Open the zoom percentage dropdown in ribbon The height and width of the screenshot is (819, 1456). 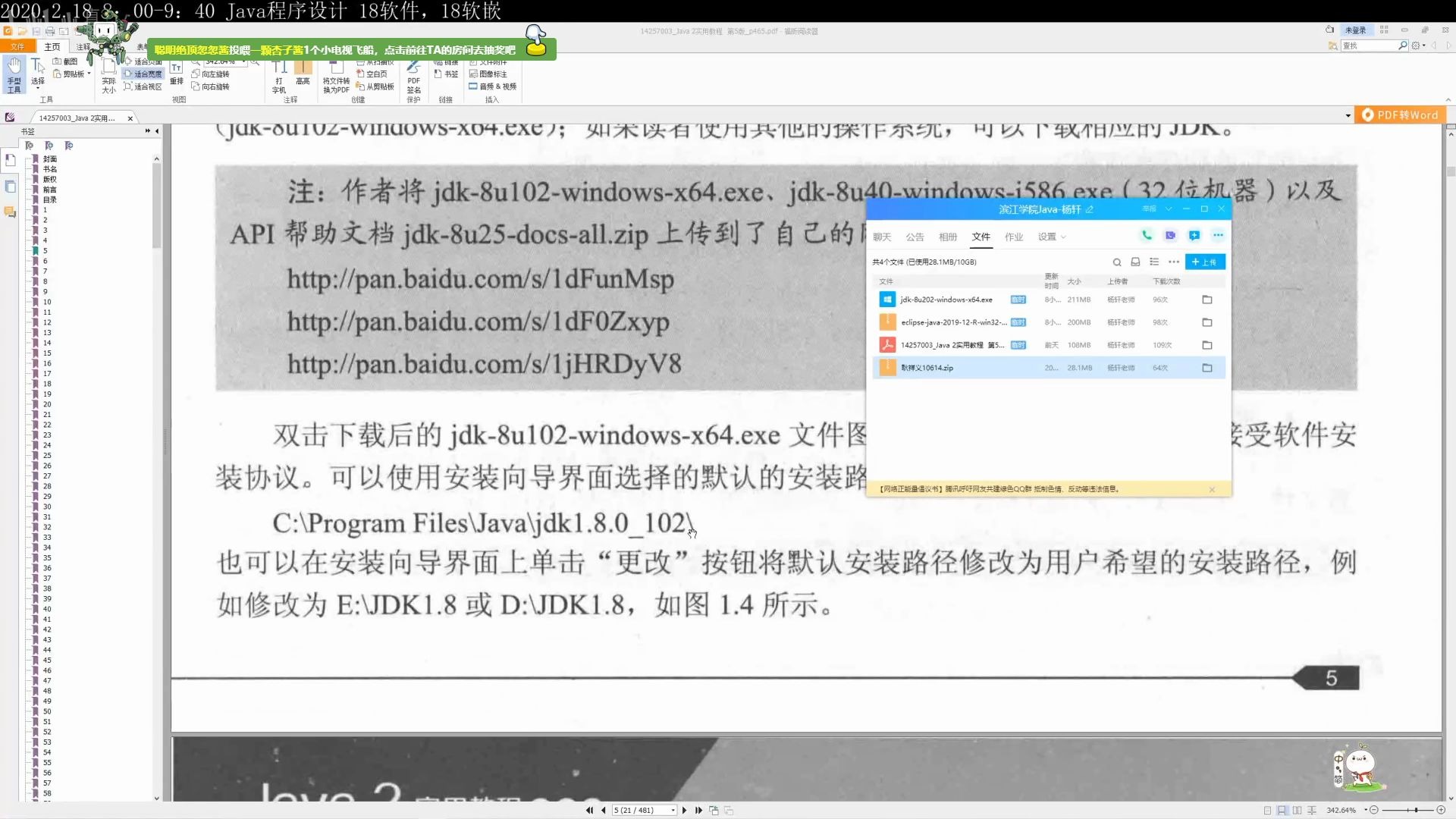tap(244, 62)
